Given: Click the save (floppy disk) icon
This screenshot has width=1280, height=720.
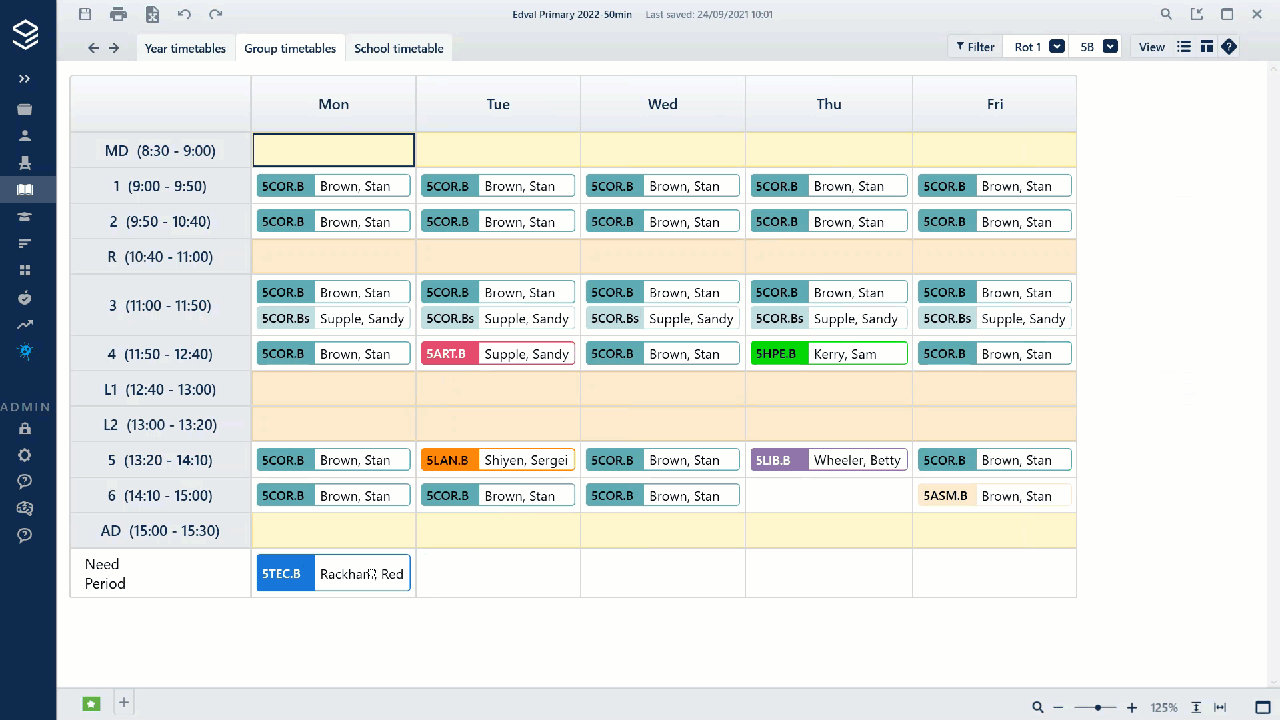Looking at the screenshot, I should coord(85,14).
